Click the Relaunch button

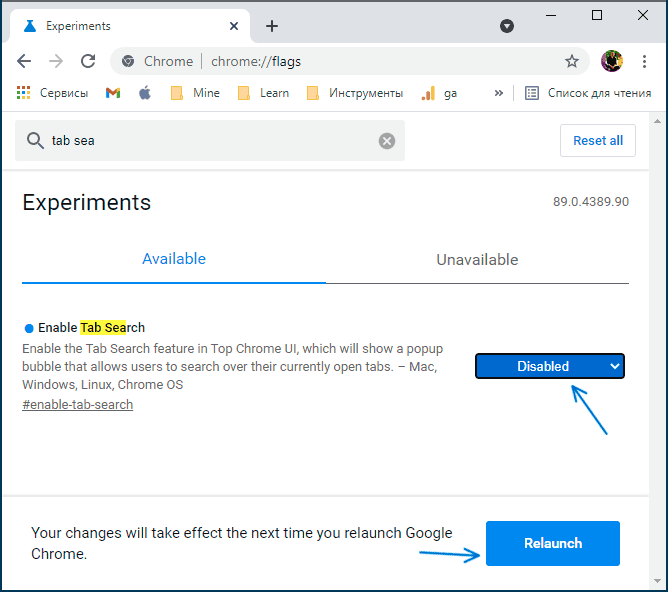553,543
